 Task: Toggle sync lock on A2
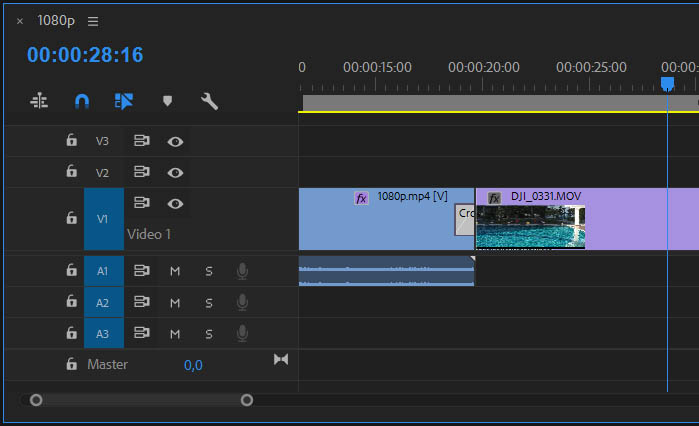click(x=142, y=302)
